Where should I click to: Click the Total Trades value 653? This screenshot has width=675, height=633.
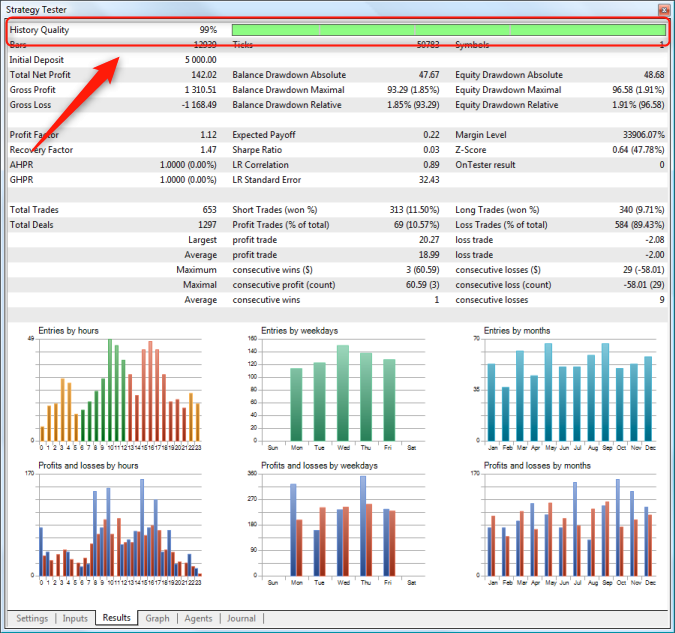click(x=210, y=210)
